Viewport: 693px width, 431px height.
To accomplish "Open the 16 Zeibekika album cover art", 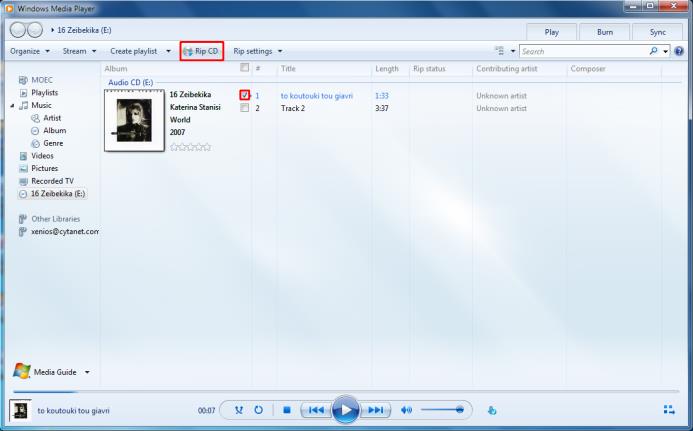I will (134, 120).
